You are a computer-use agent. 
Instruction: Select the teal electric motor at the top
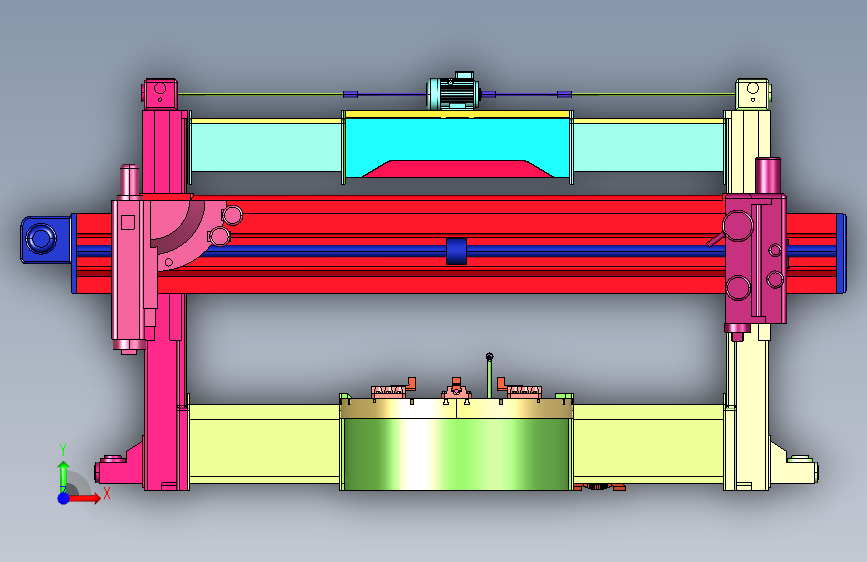453,92
